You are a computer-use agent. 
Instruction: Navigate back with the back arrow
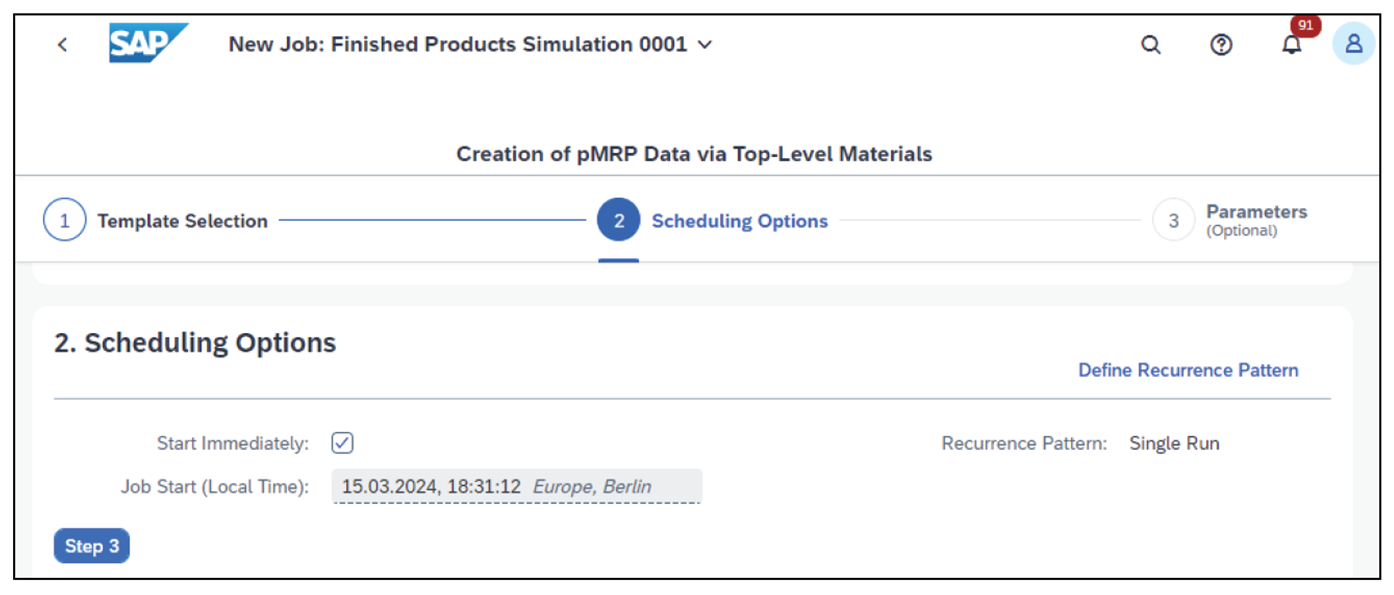pos(62,44)
